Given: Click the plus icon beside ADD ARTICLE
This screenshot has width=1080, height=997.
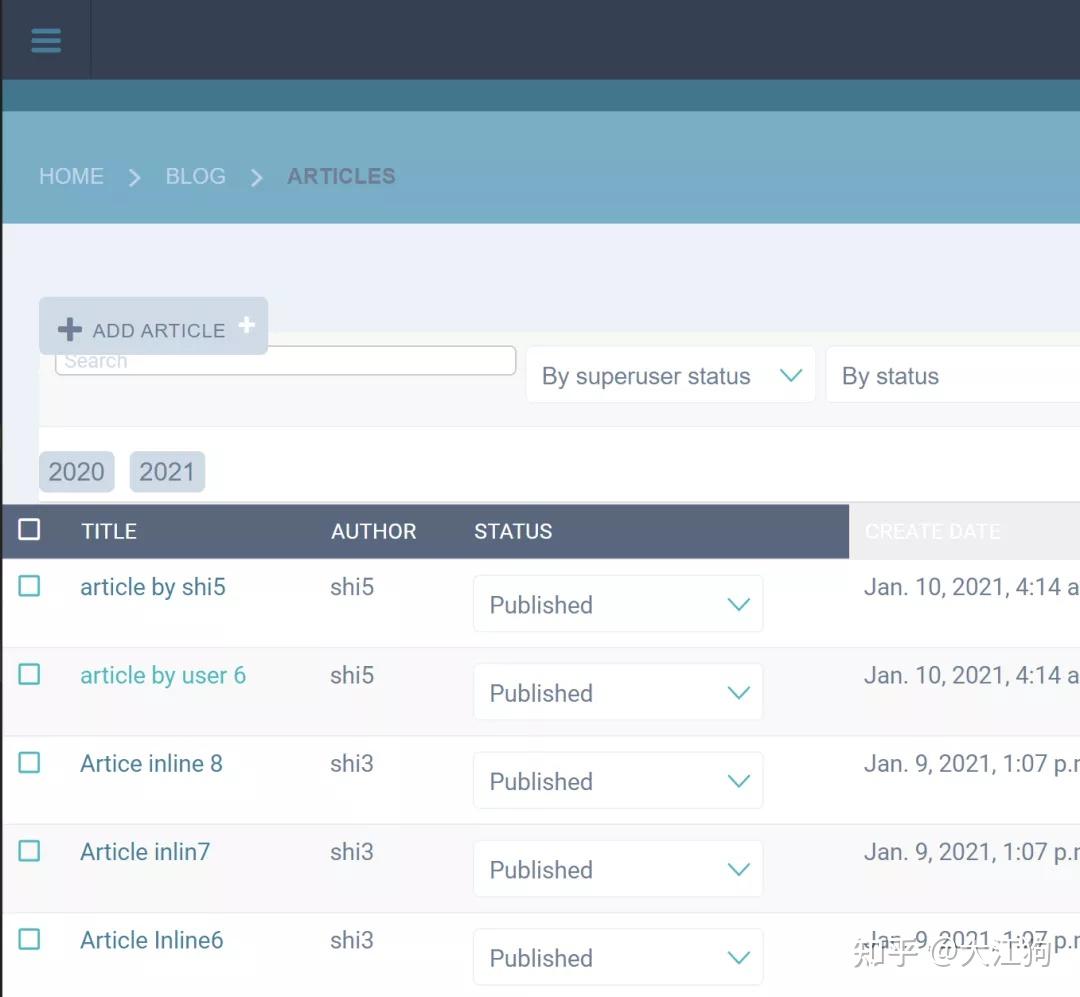Looking at the screenshot, I should coord(70,329).
